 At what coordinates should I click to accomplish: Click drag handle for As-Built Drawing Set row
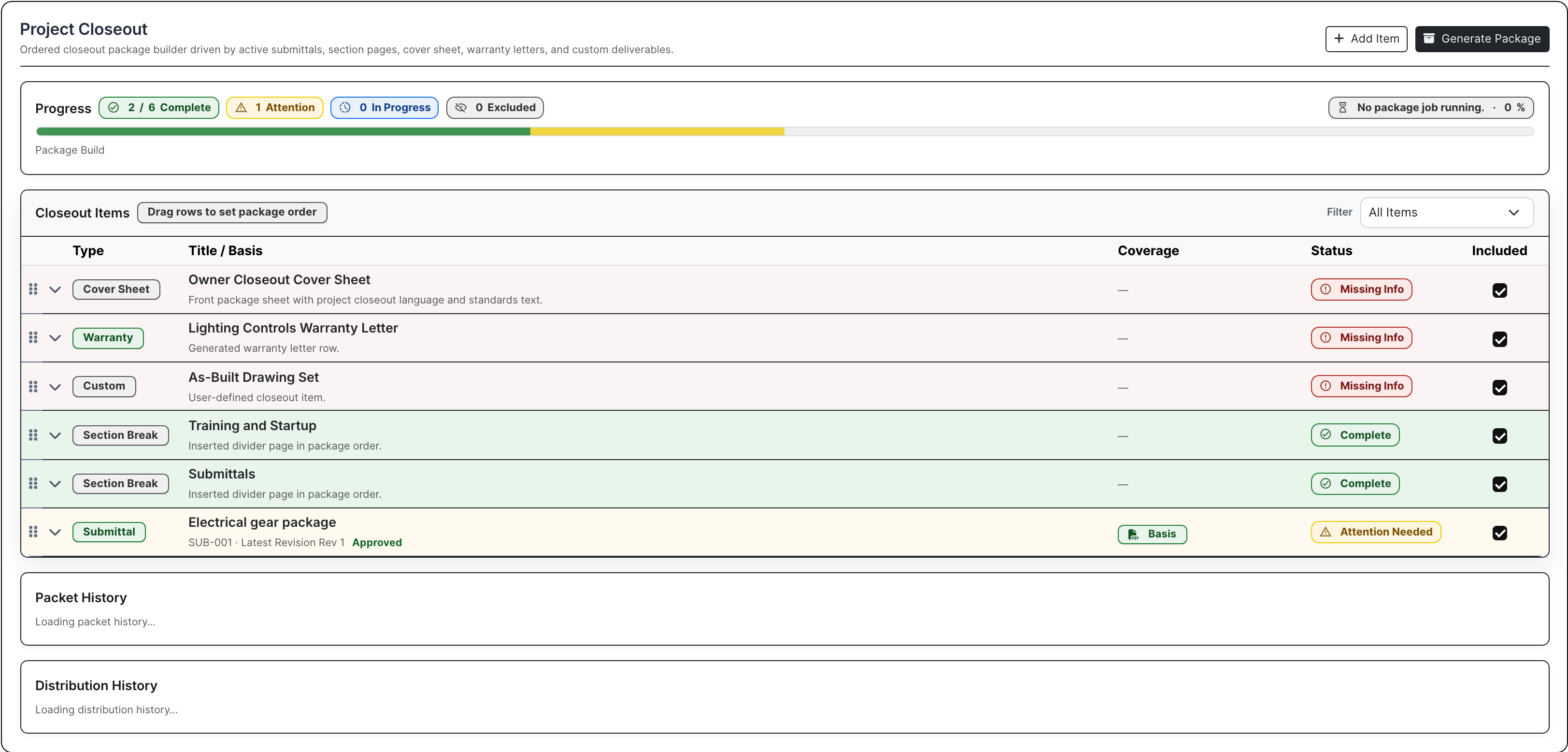click(x=33, y=387)
